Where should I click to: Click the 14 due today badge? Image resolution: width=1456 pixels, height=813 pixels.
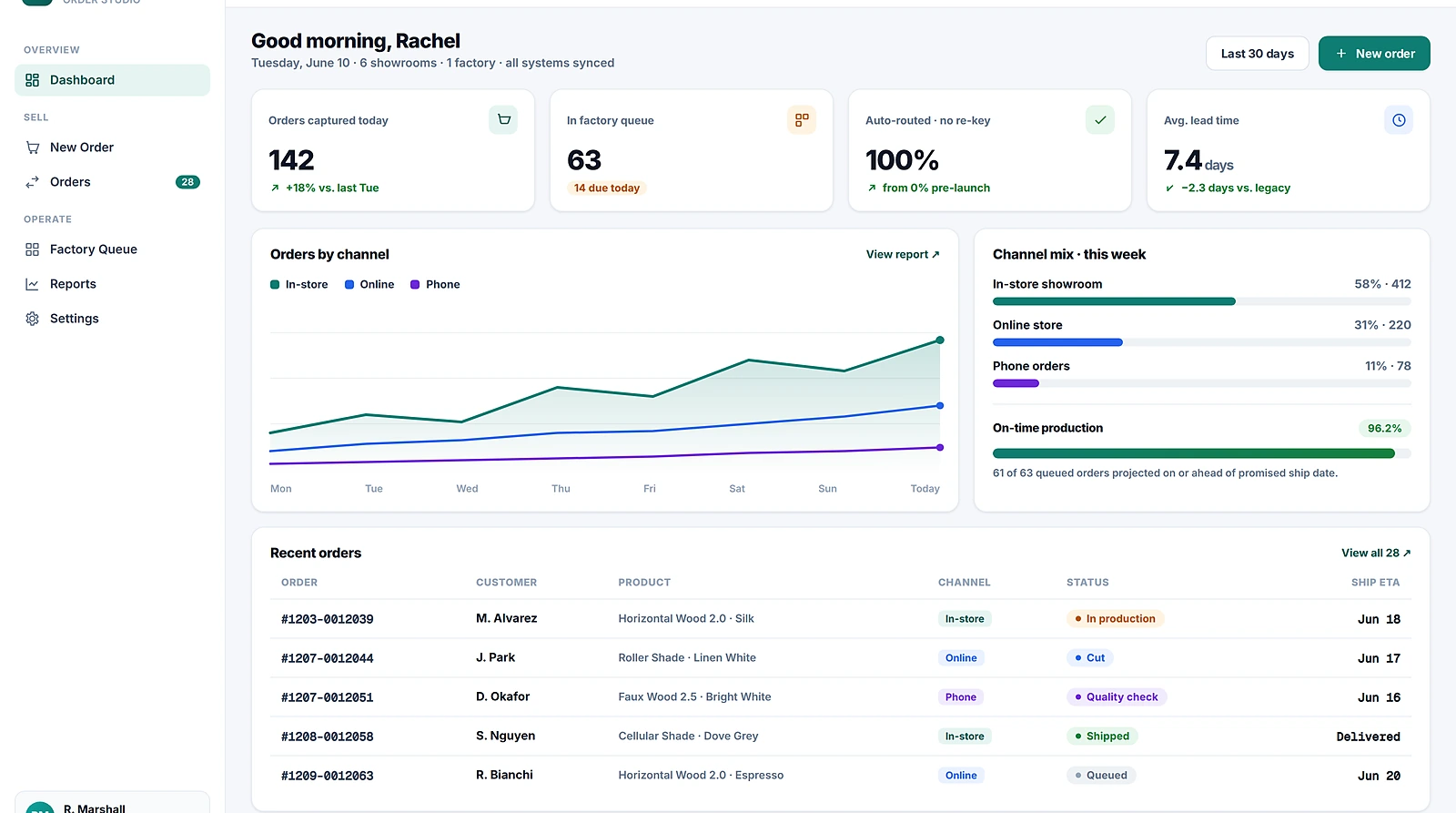pyautogui.click(x=607, y=188)
